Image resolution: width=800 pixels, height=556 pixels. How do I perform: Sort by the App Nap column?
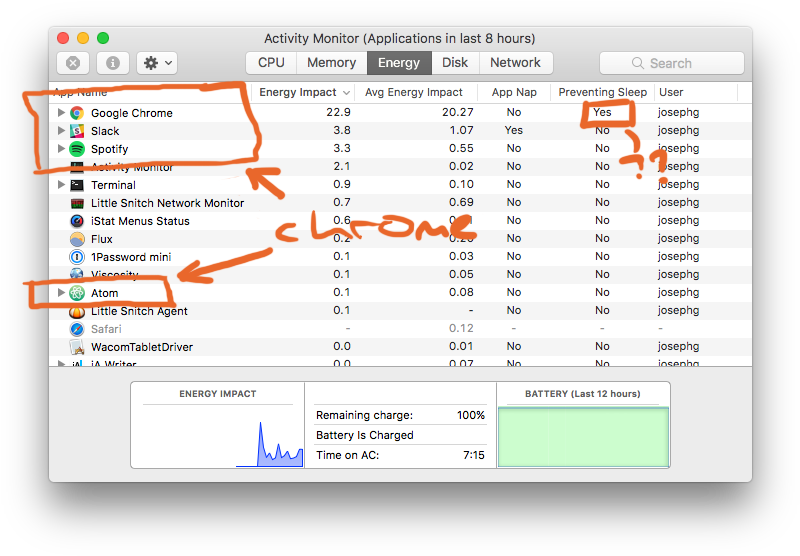pos(514,92)
